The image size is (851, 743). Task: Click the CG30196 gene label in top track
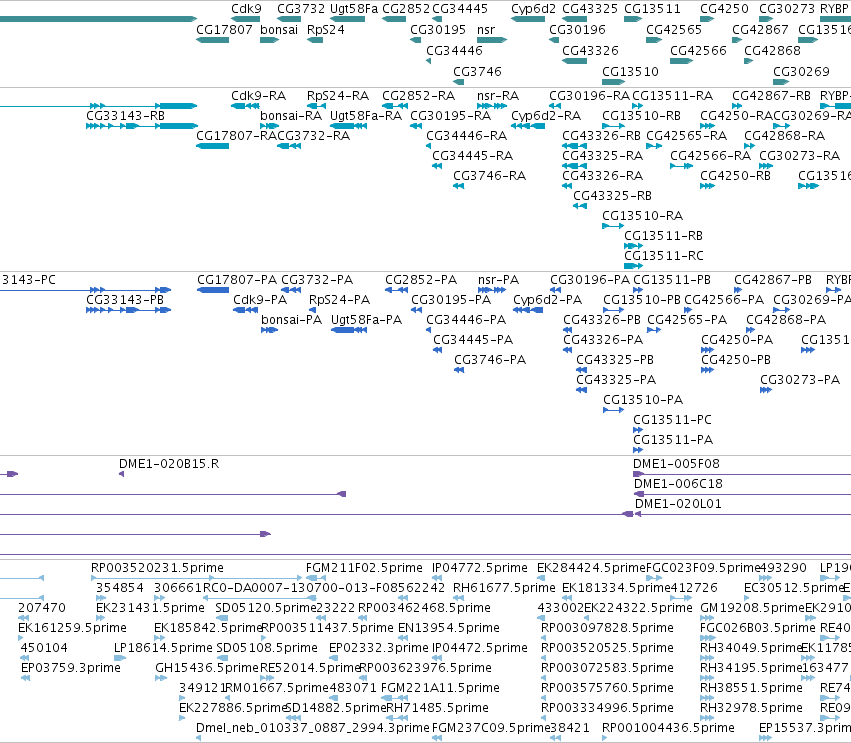point(577,30)
